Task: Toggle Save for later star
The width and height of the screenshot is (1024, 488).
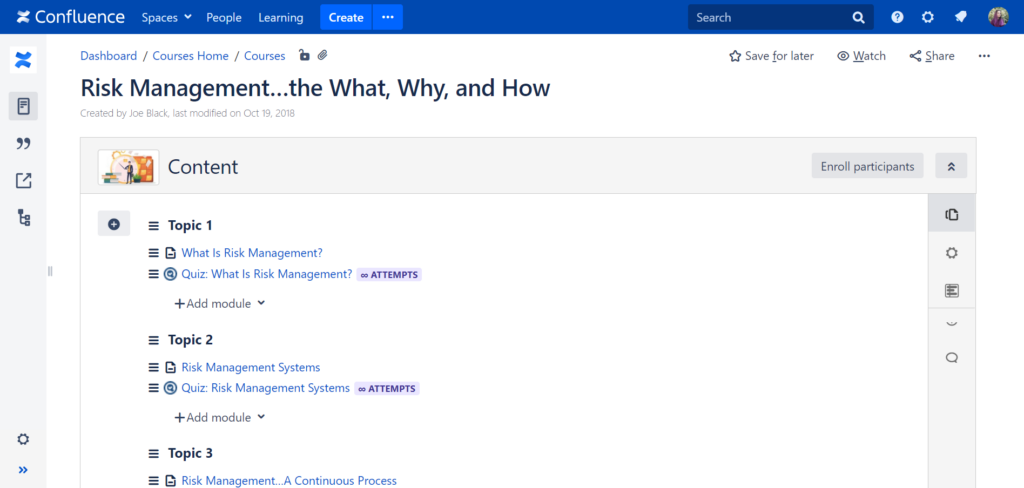Action: (x=771, y=56)
